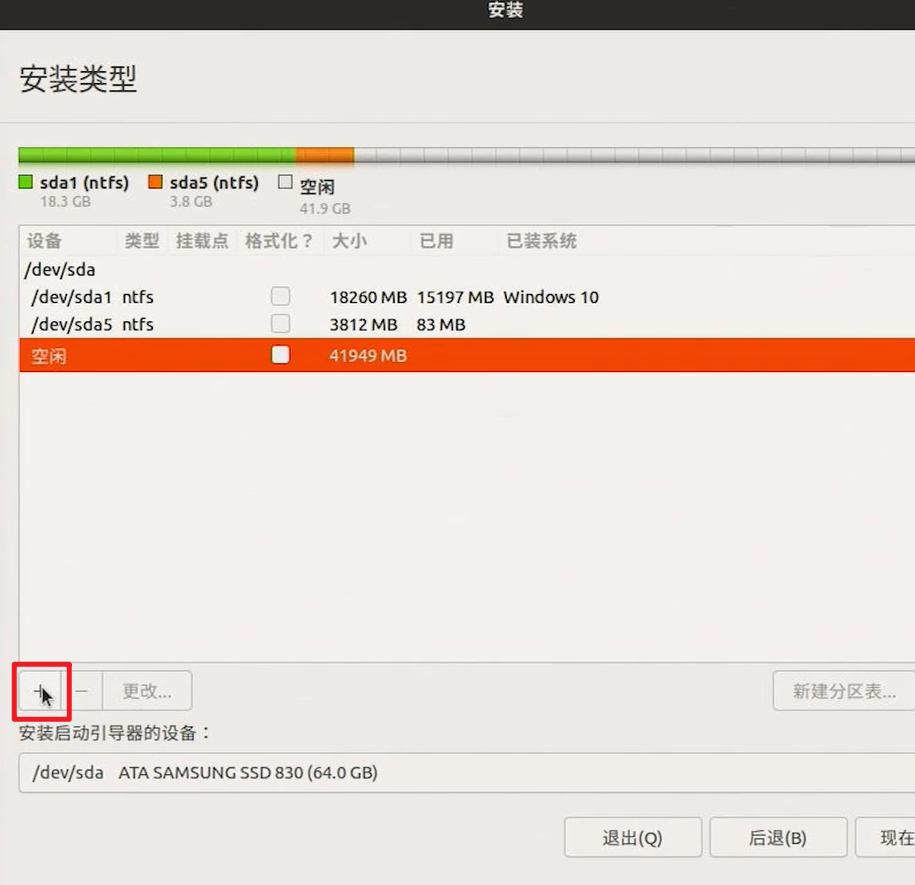Click the 格式化？ column header

(279, 240)
